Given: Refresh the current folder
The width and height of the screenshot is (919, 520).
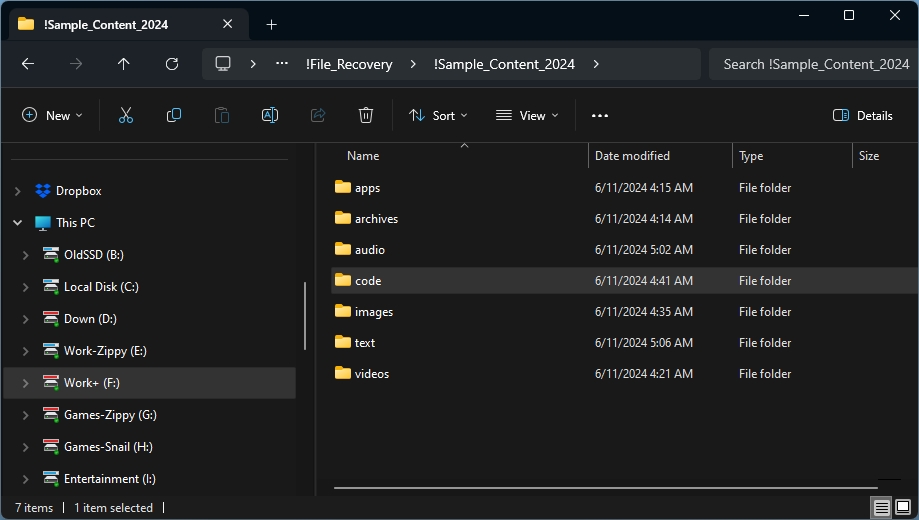Looking at the screenshot, I should click(172, 64).
